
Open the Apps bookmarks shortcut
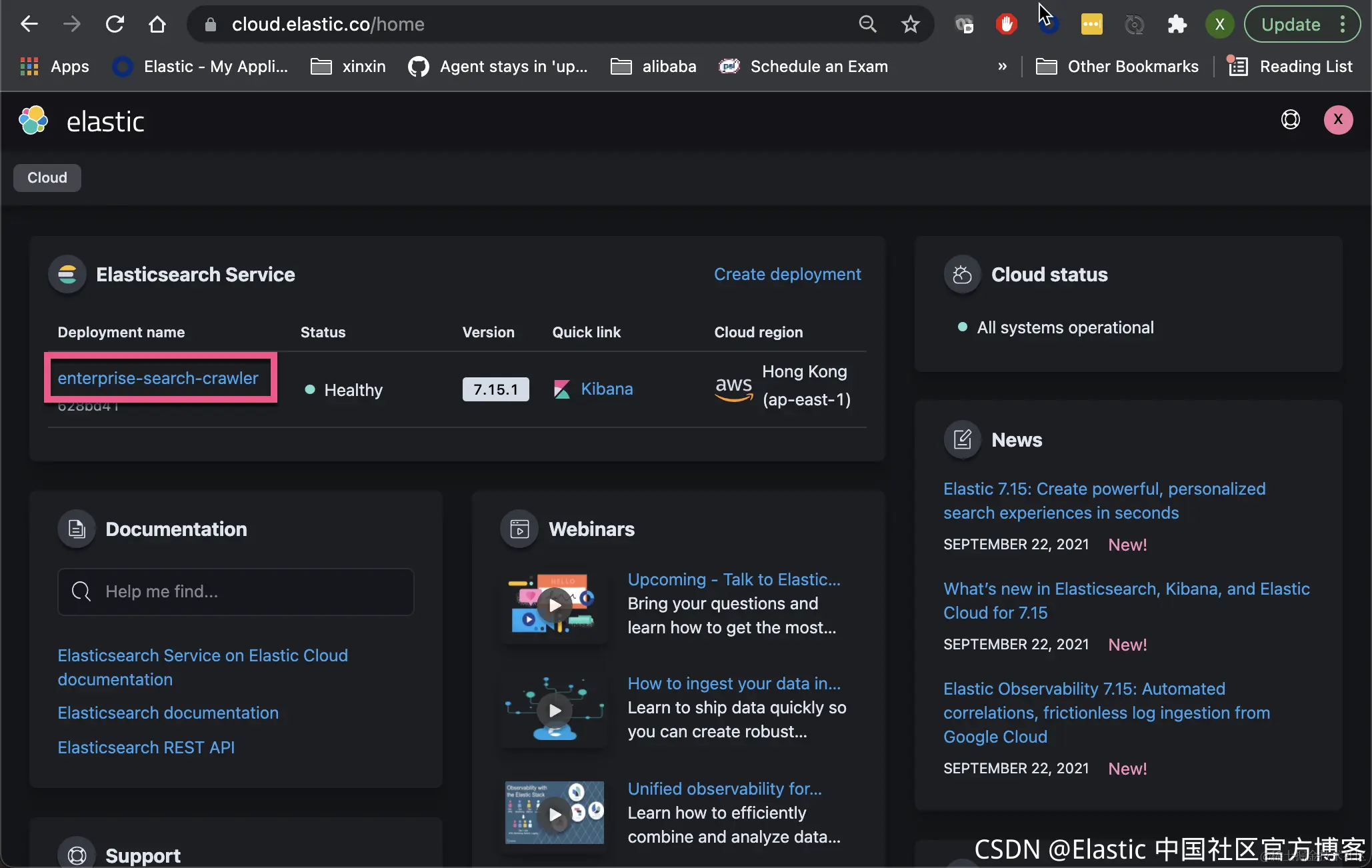[55, 66]
